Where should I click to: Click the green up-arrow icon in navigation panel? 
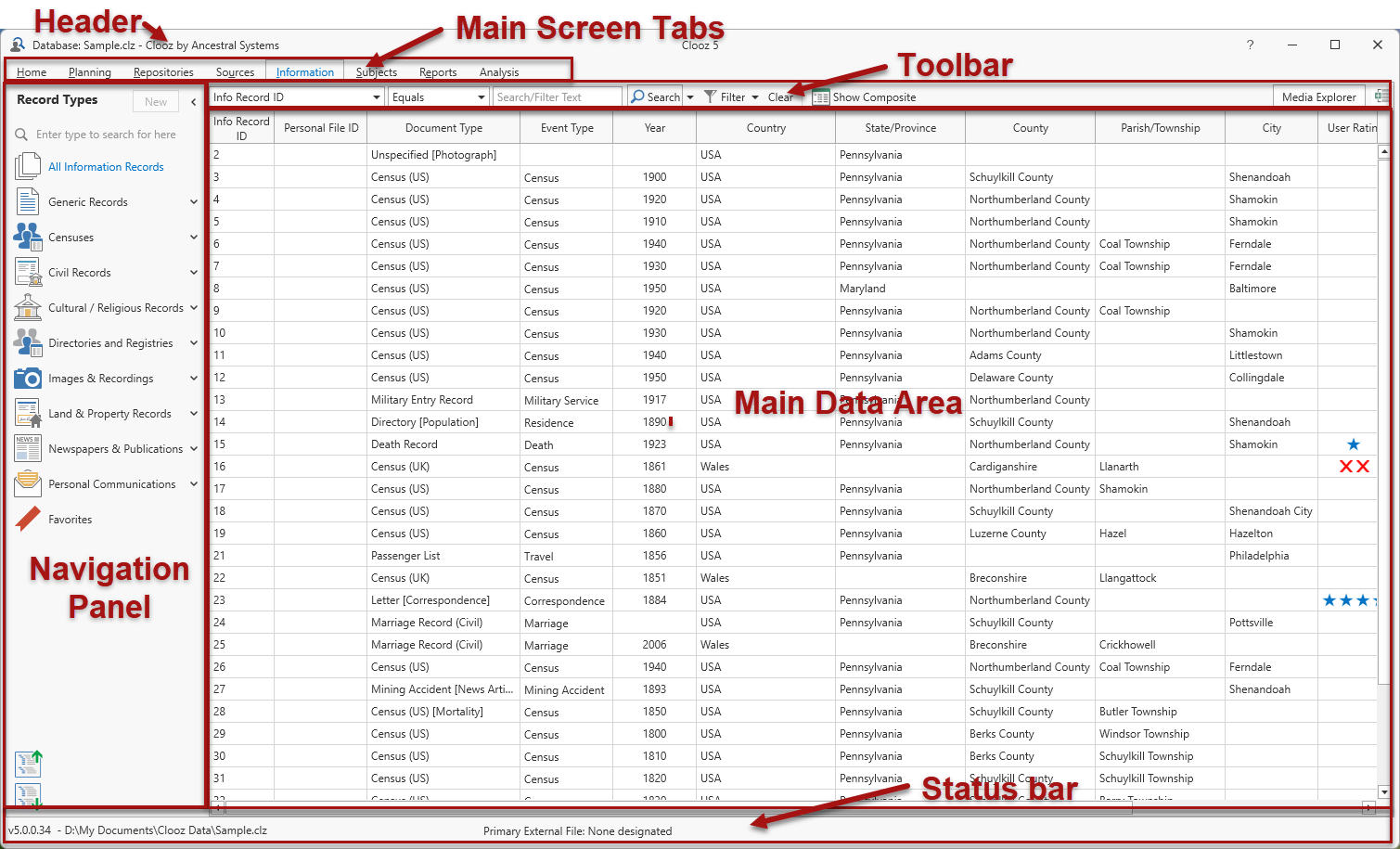tap(29, 764)
